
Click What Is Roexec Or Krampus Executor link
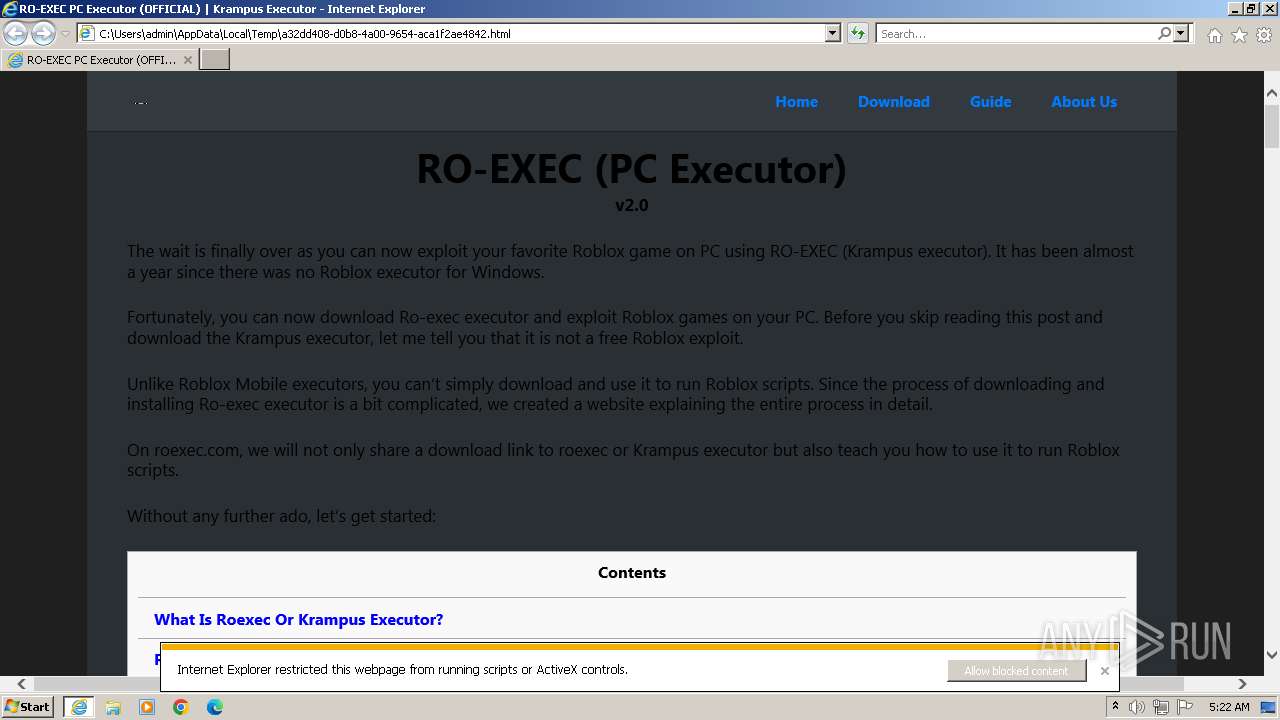pyautogui.click(x=298, y=620)
